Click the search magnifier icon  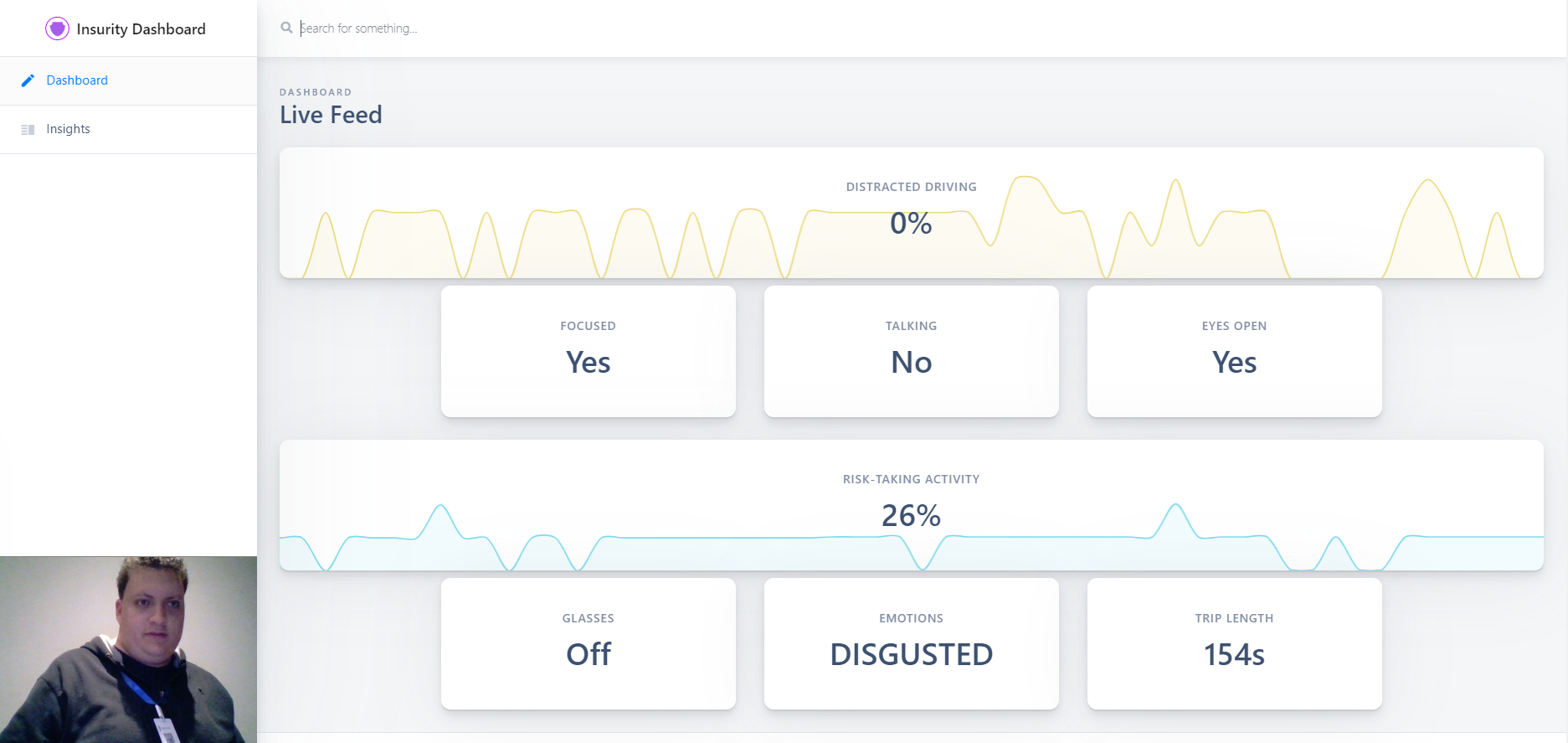pos(286,28)
